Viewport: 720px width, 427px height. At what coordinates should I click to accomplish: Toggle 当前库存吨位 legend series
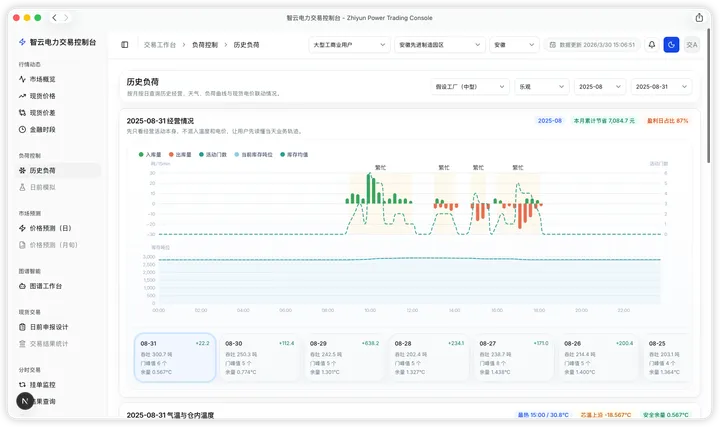253,155
